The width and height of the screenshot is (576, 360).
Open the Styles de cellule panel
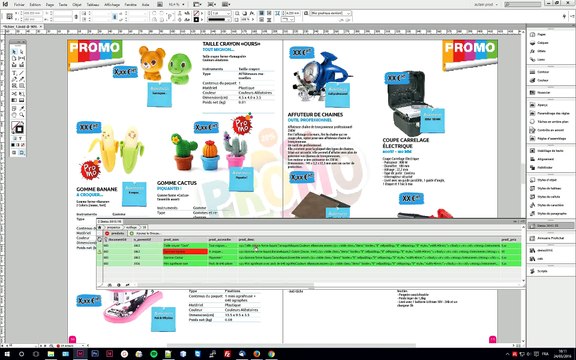[548, 197]
